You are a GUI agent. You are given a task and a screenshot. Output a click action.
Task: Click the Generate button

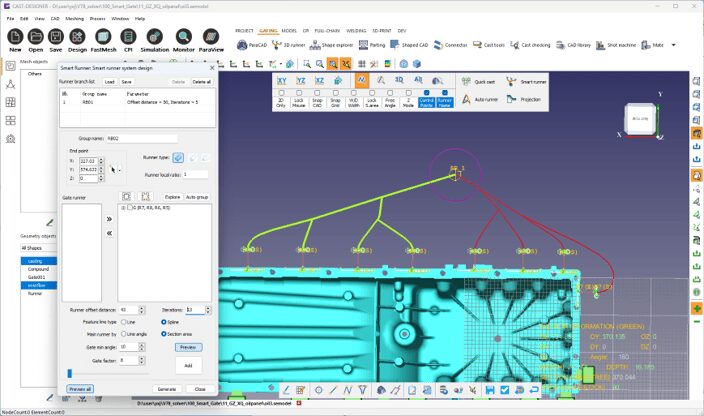click(x=166, y=388)
